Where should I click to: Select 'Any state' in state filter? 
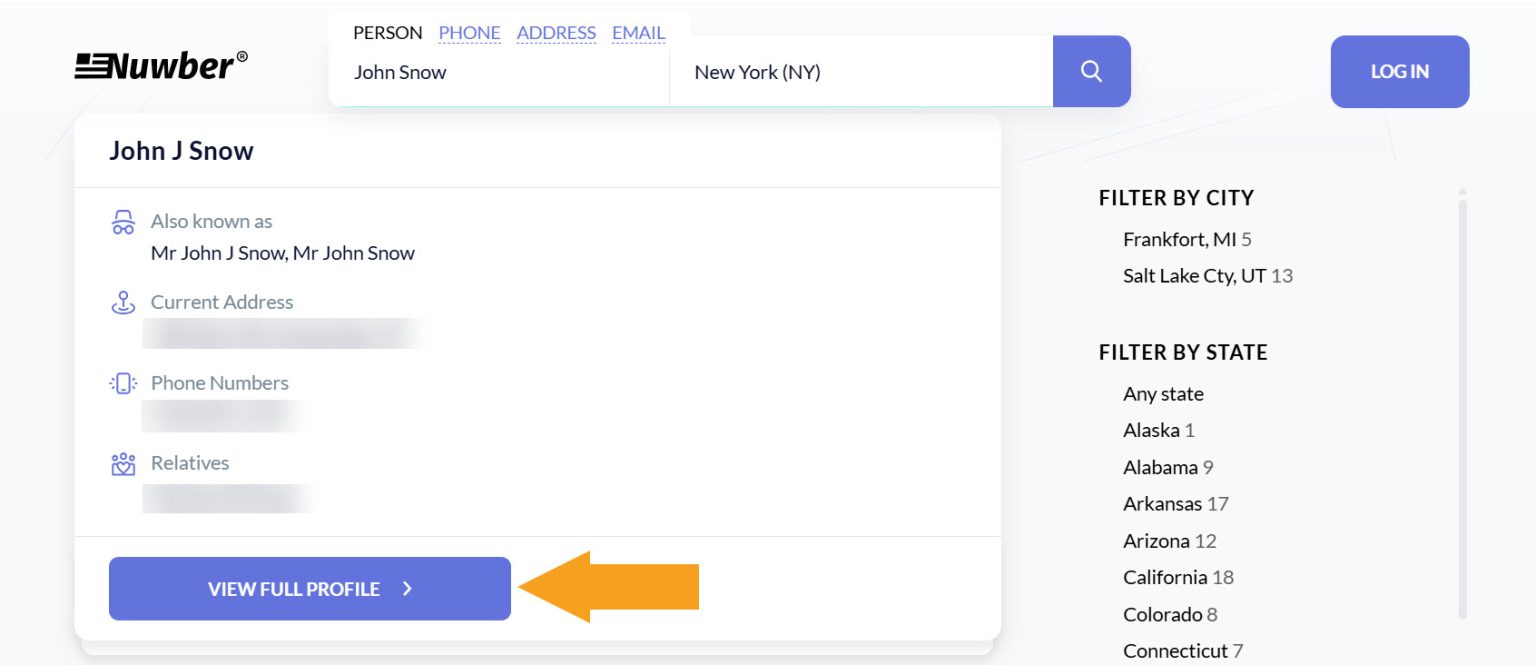point(1163,394)
